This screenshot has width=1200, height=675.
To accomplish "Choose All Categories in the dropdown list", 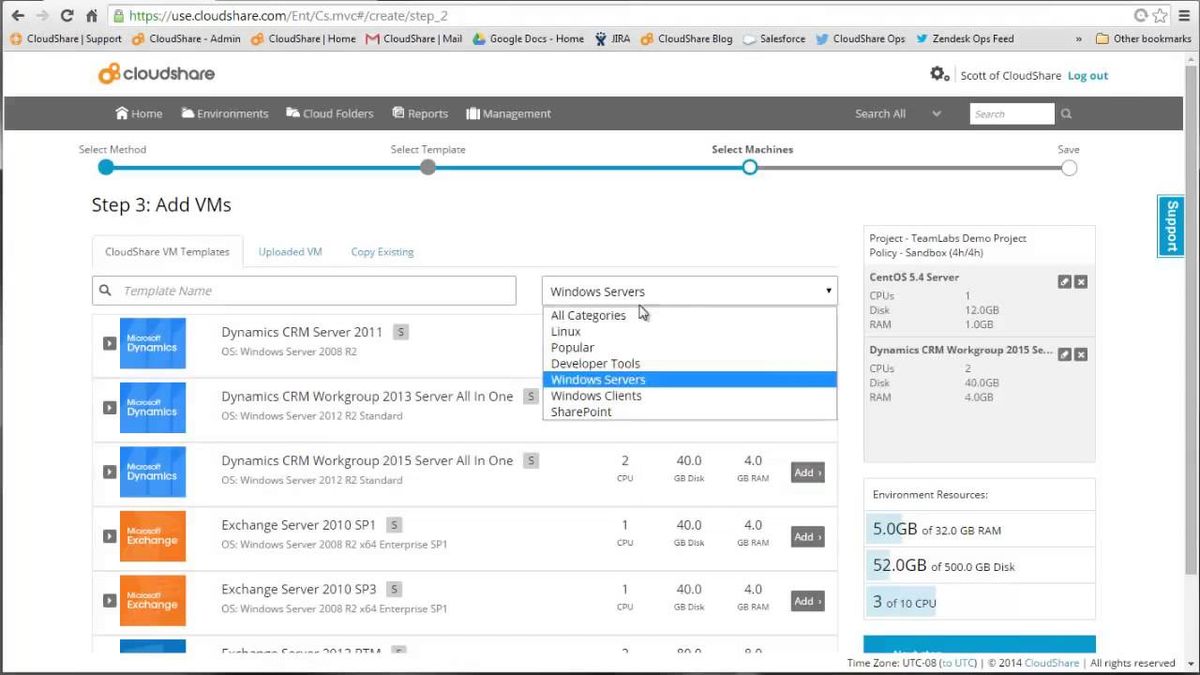I will pyautogui.click(x=690, y=315).
